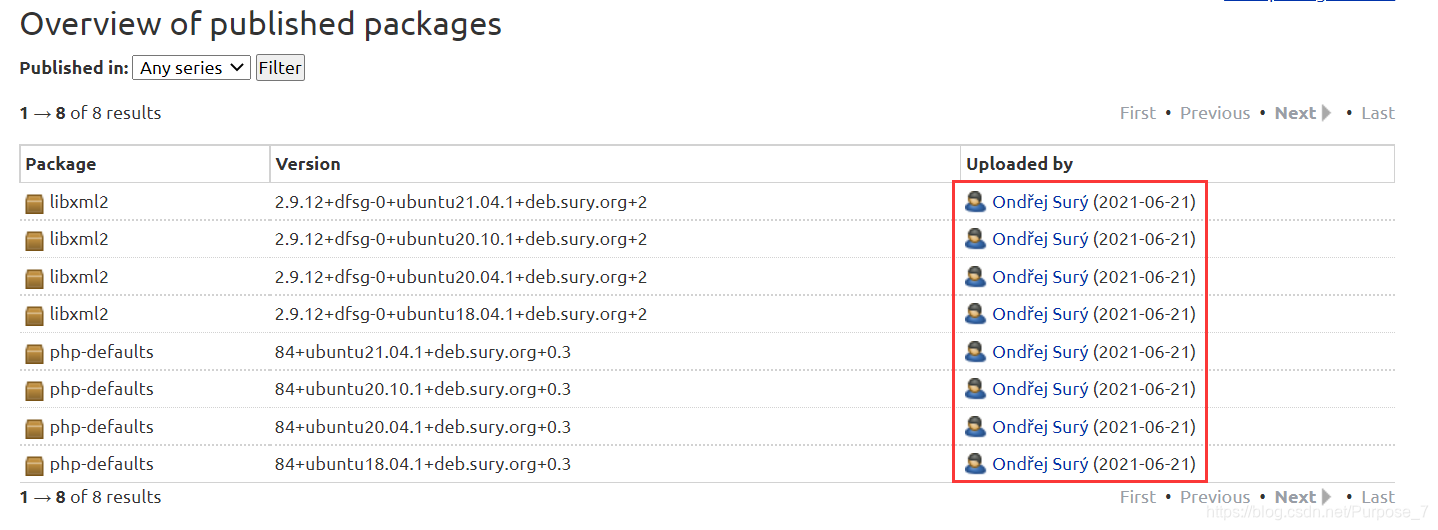Click Last in the top pagination
This screenshot has width=1438, height=530.
tap(1377, 113)
